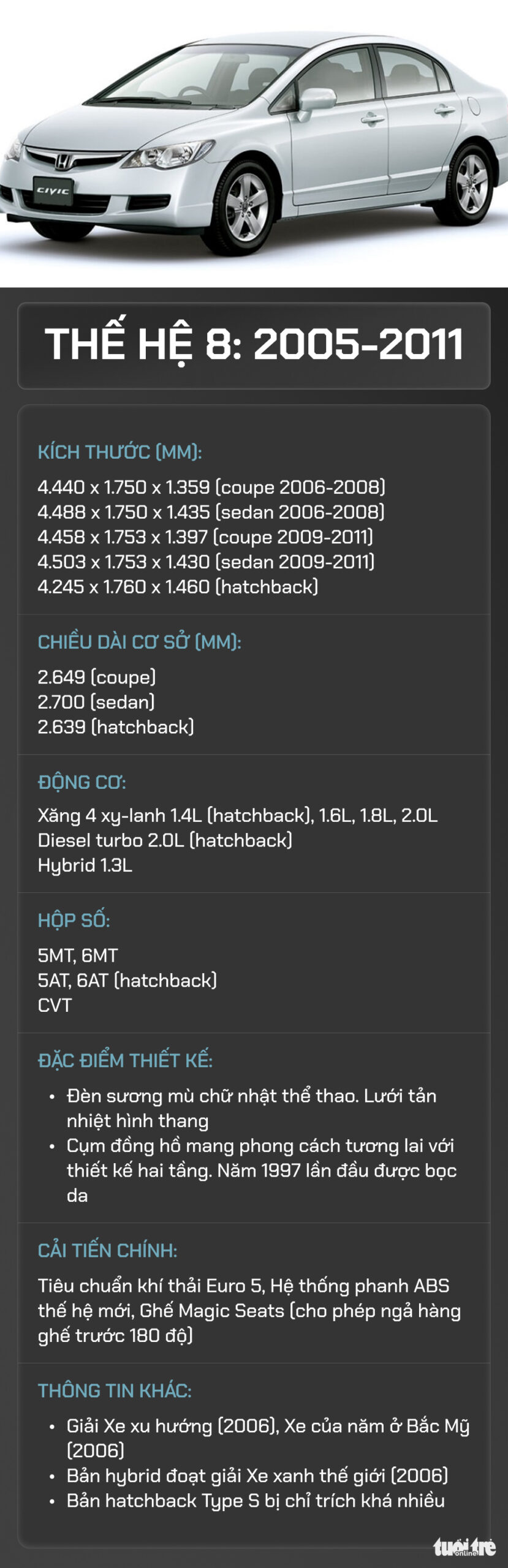Select the "KÍCH THƯỚC (MM):" heading
This screenshot has height=1568, width=508.
(119, 452)
